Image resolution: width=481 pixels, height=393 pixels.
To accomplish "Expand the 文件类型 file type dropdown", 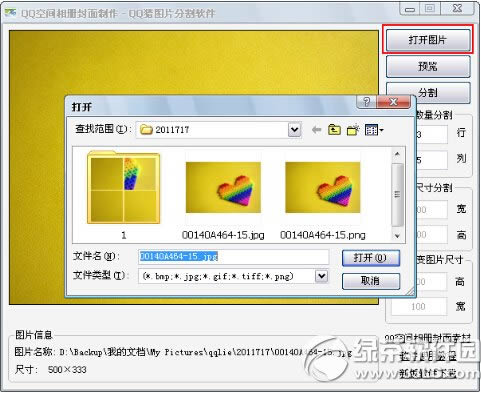I will [x=321, y=276].
